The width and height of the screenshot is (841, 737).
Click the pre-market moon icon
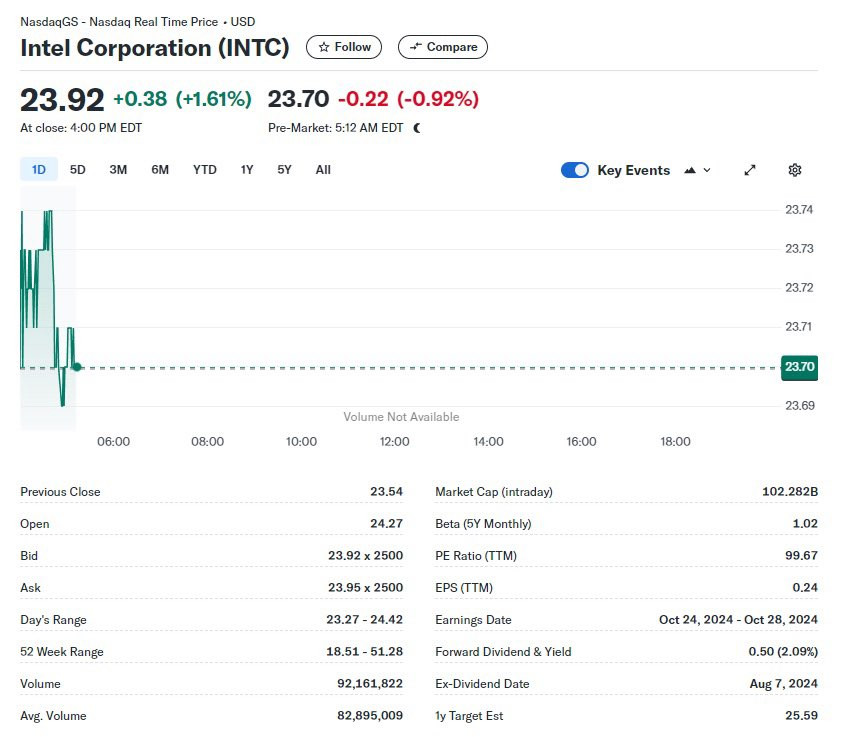click(x=417, y=128)
